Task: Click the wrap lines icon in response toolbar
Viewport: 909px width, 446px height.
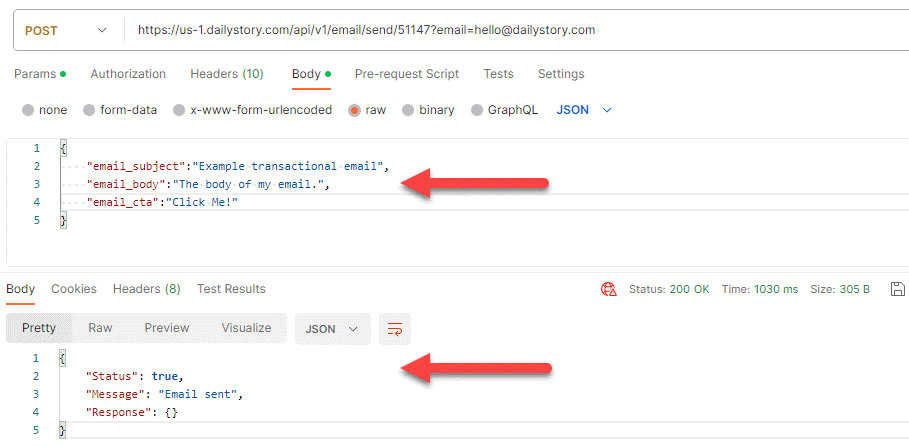Action: (395, 329)
